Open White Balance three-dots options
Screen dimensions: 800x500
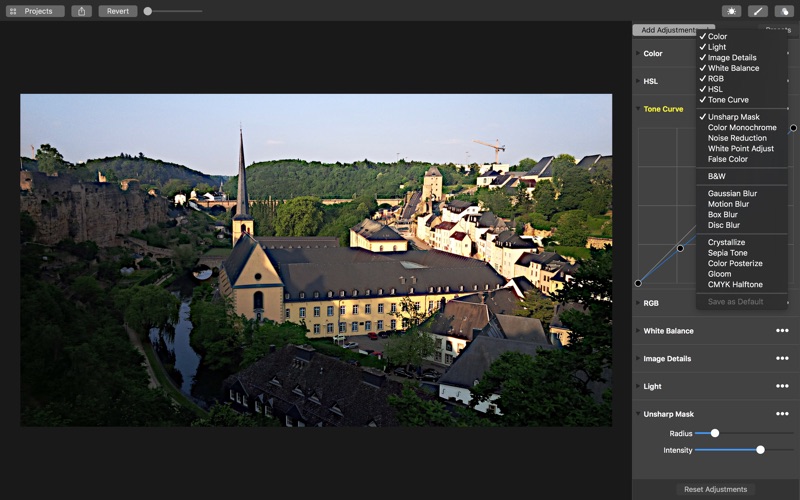click(x=782, y=331)
